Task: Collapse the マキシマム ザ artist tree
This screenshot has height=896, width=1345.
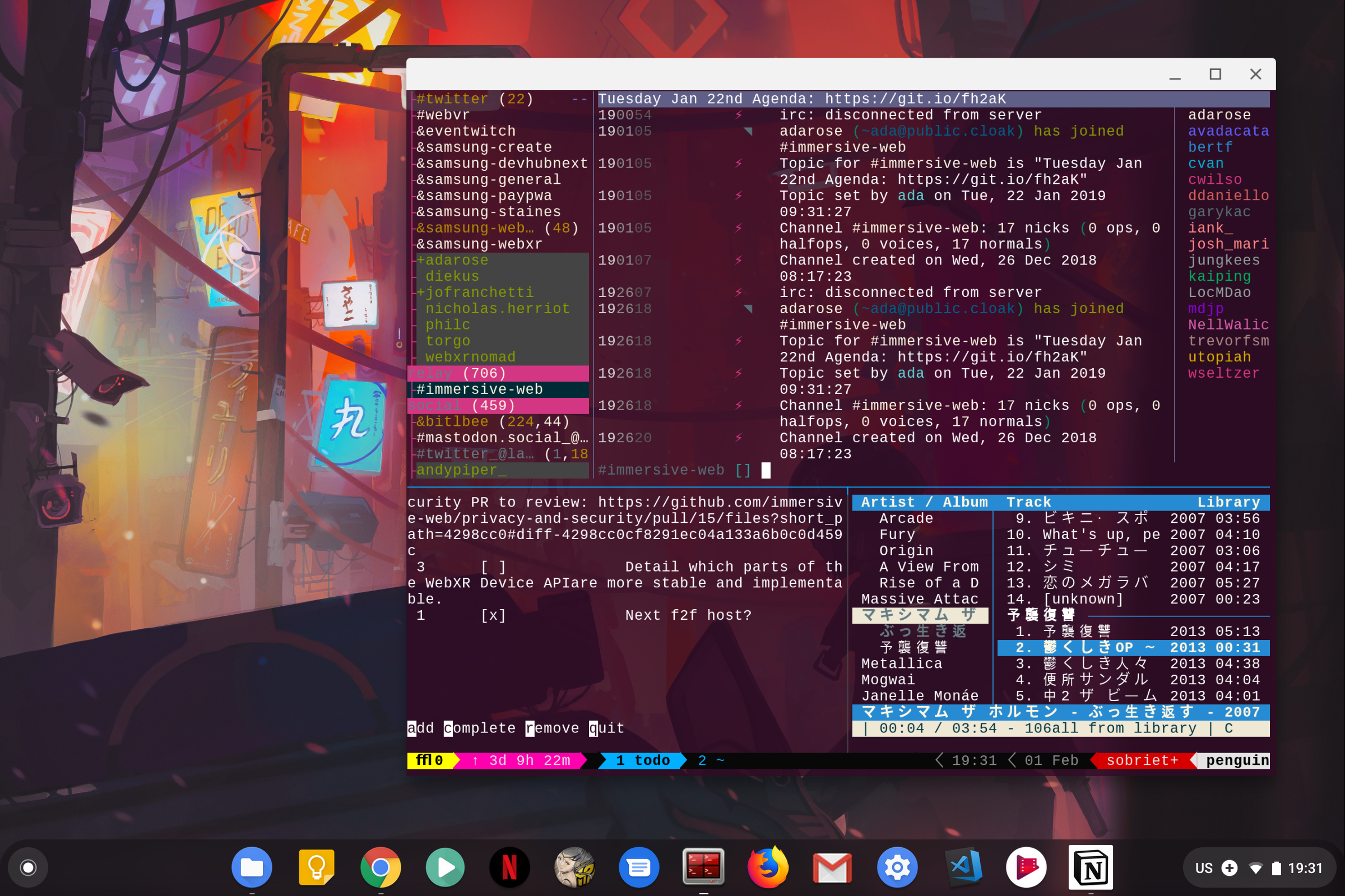Action: tap(920, 615)
